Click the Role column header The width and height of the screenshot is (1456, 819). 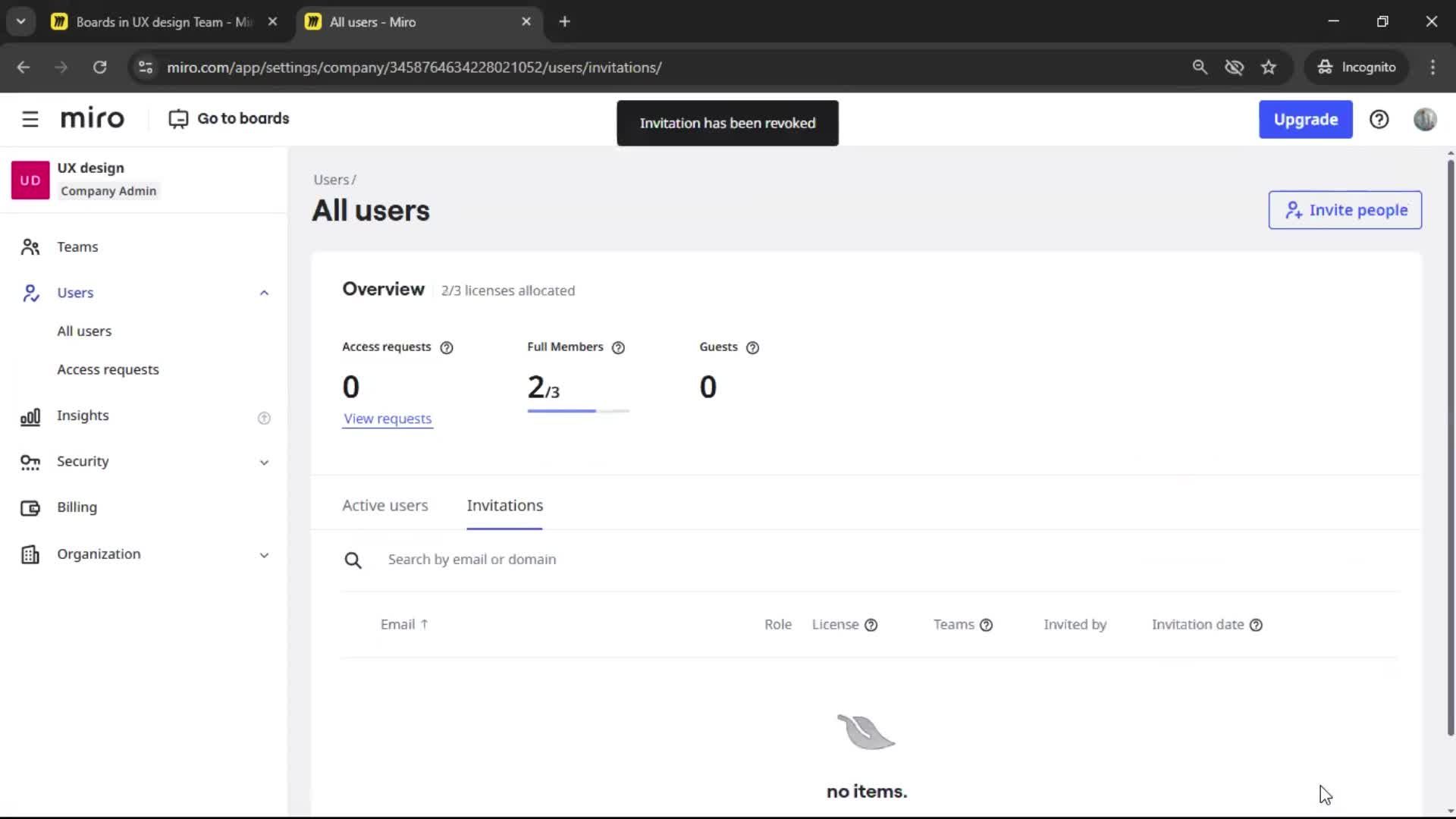click(x=777, y=624)
